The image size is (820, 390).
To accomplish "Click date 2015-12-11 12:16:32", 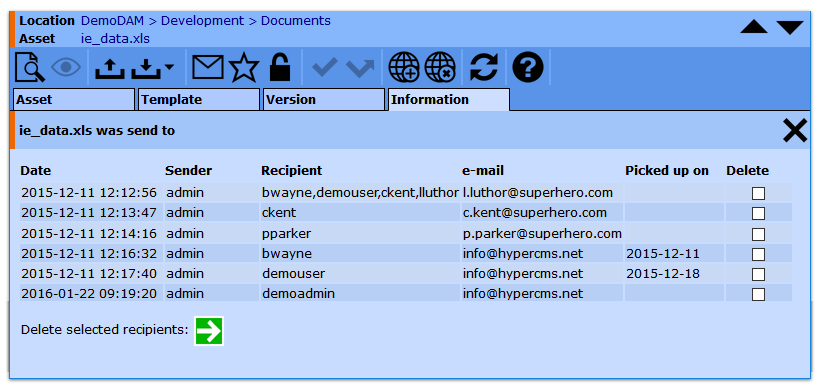I will click(89, 254).
